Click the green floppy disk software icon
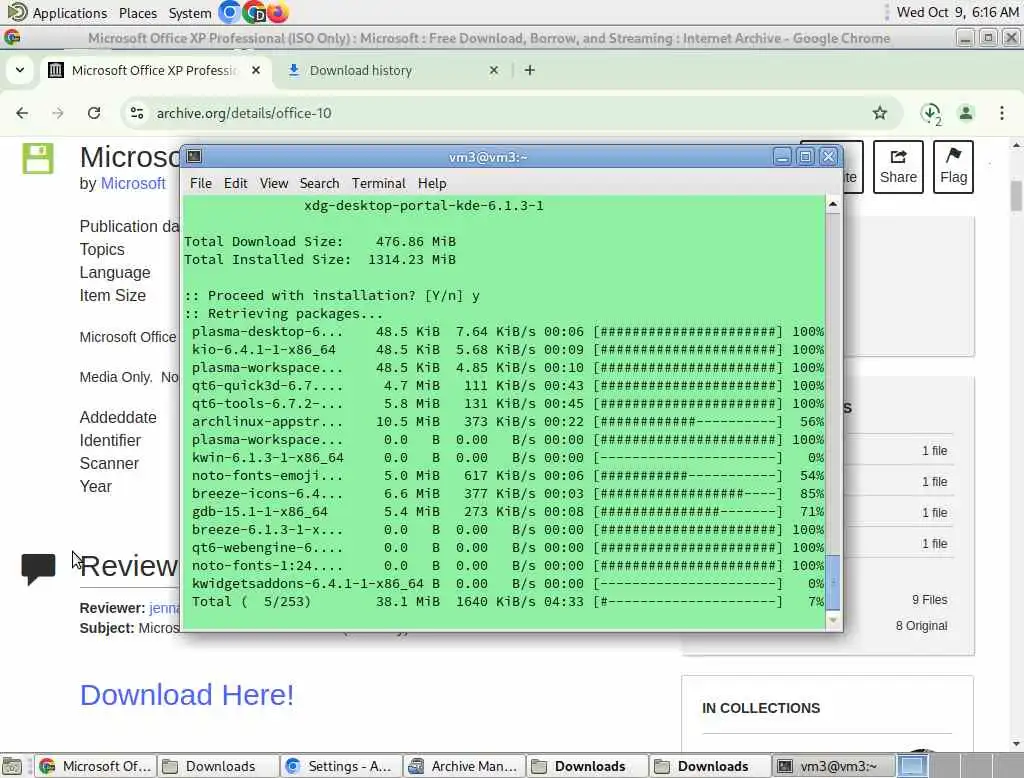The height and width of the screenshot is (778, 1024). click(38, 158)
